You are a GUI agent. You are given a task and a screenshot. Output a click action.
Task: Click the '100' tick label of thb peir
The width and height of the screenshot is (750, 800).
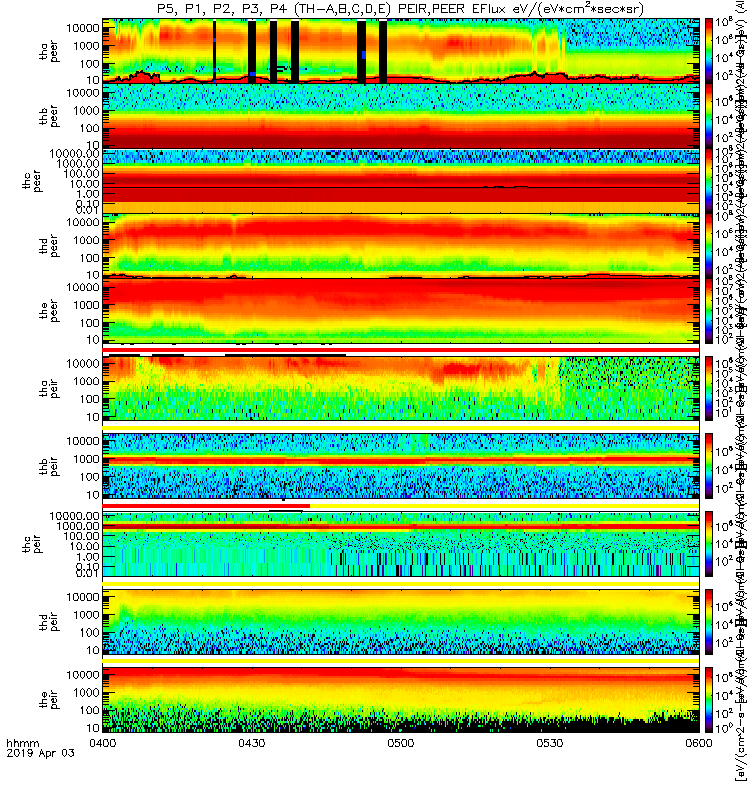pos(89,477)
